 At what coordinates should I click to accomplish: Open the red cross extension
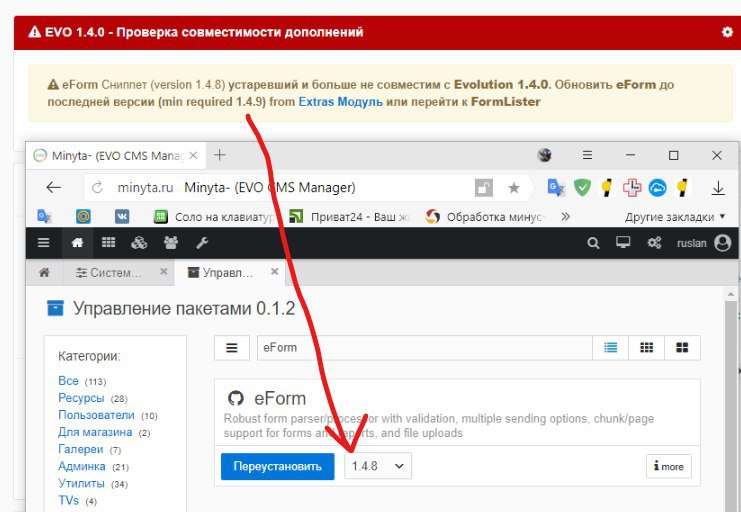point(632,188)
